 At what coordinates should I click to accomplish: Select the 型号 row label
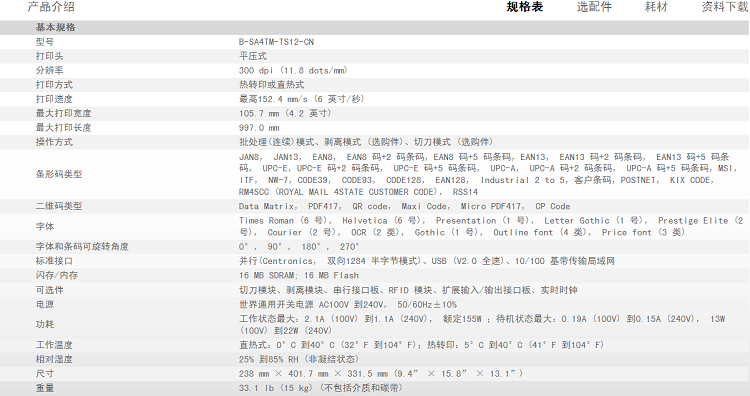pos(45,42)
